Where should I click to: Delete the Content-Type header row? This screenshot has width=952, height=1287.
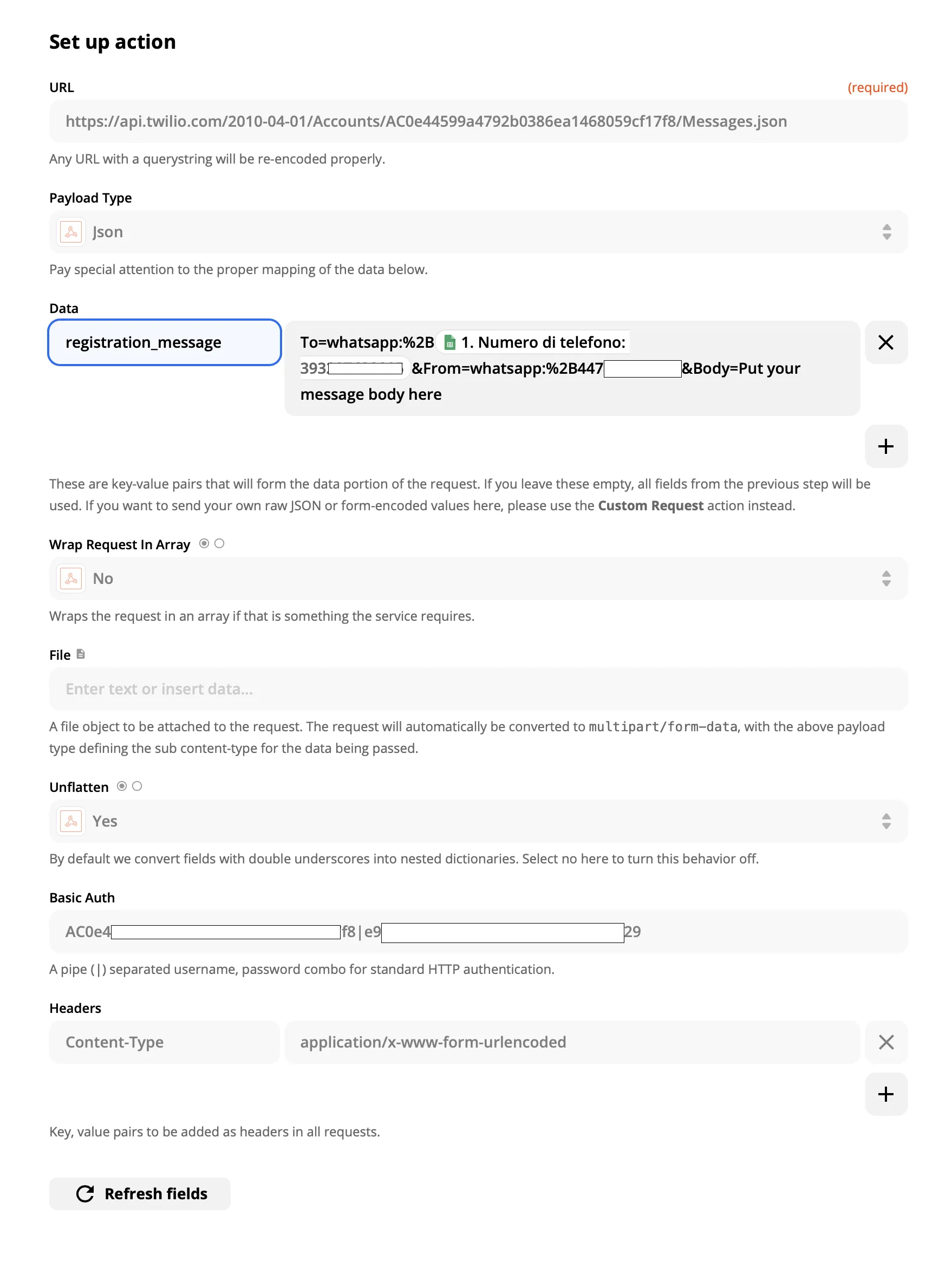click(x=885, y=1042)
